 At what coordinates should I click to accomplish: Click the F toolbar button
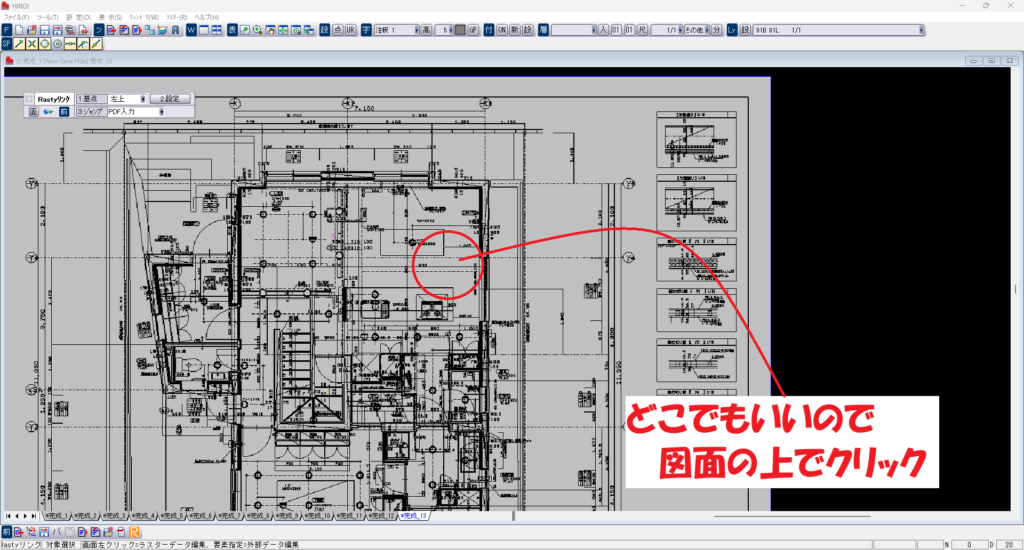click(x=7, y=30)
